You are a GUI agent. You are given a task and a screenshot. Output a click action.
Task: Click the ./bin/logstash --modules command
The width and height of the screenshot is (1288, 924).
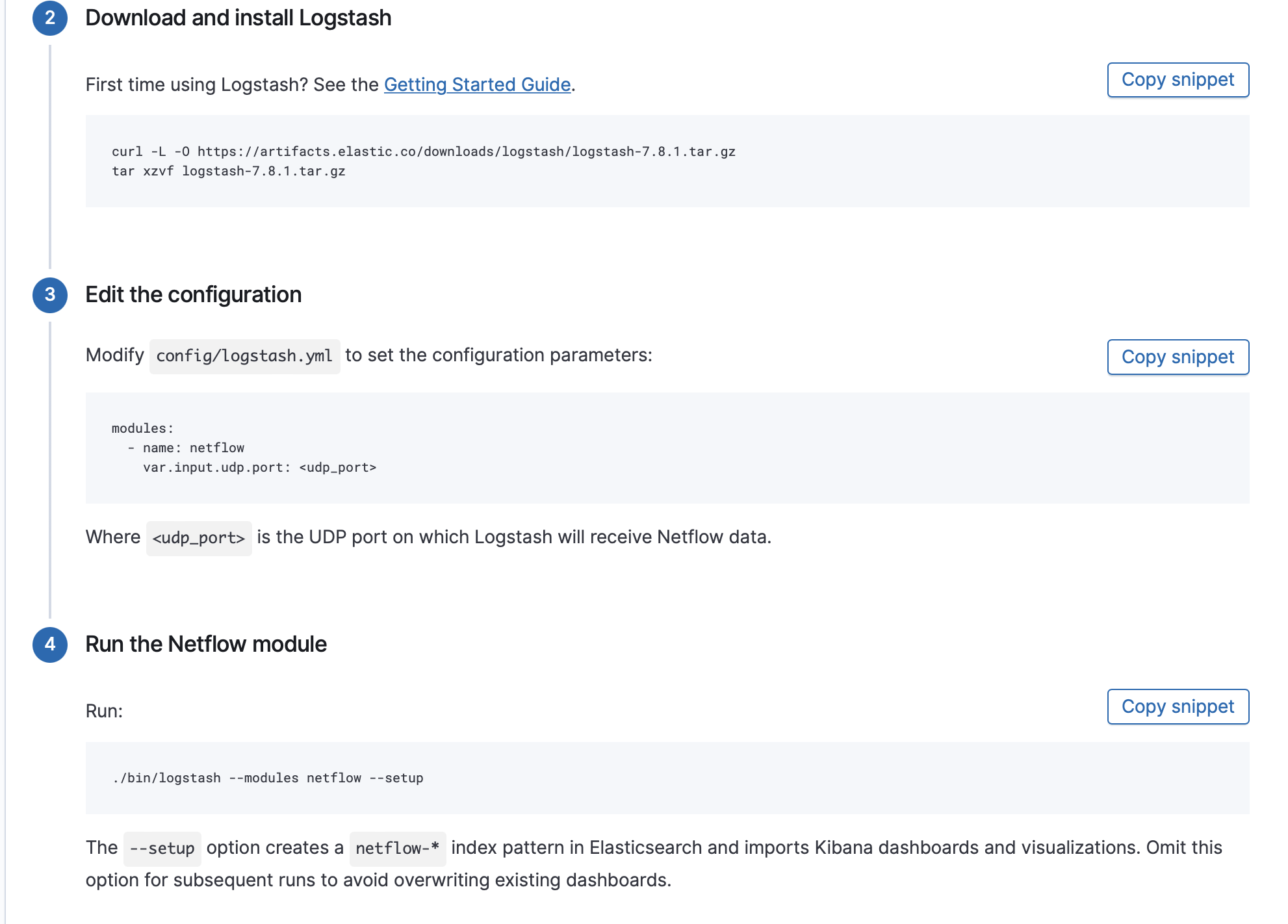point(267,778)
